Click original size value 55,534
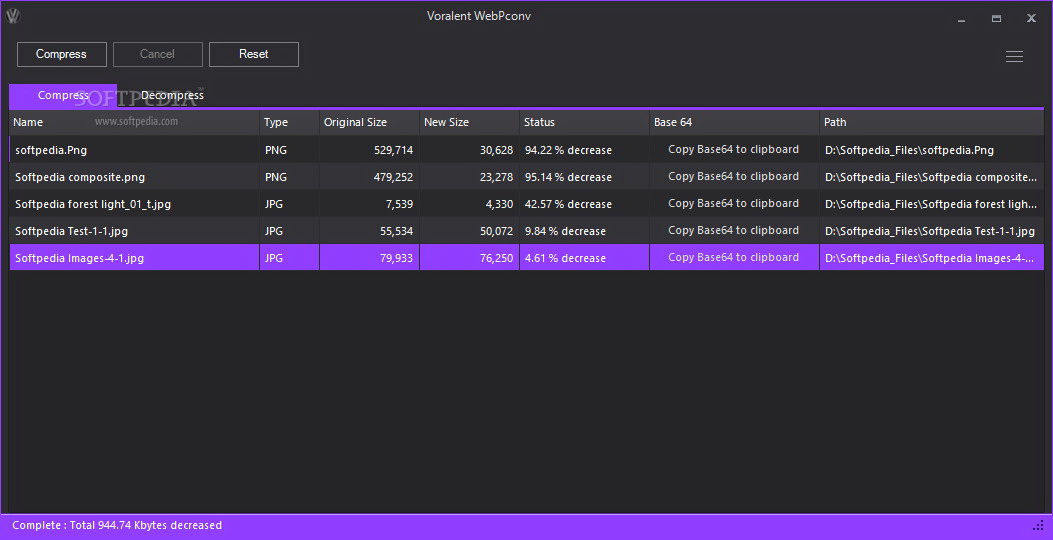 point(396,231)
